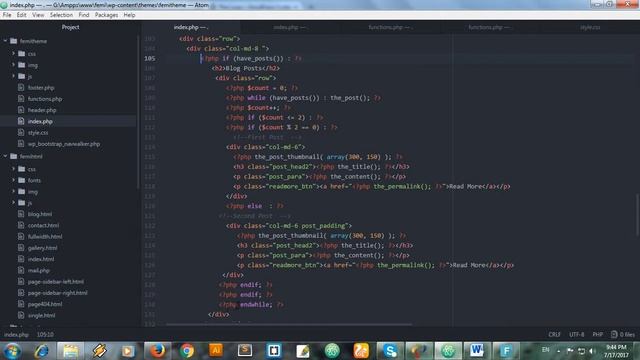The image size is (640, 360).
Task: Open Sublime Text from the taskbar
Action: (x=244, y=351)
